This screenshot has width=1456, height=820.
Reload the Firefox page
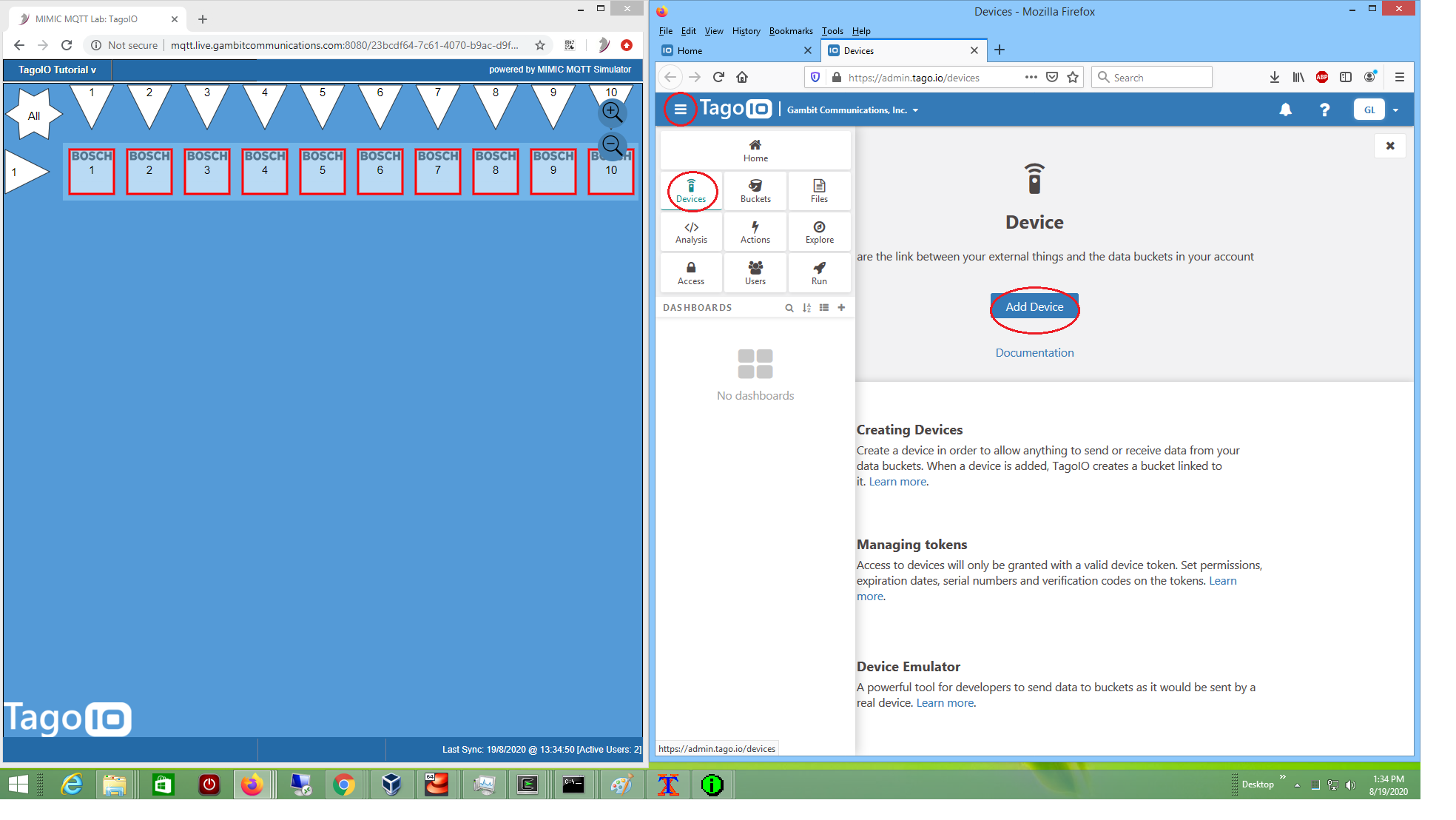(x=718, y=77)
